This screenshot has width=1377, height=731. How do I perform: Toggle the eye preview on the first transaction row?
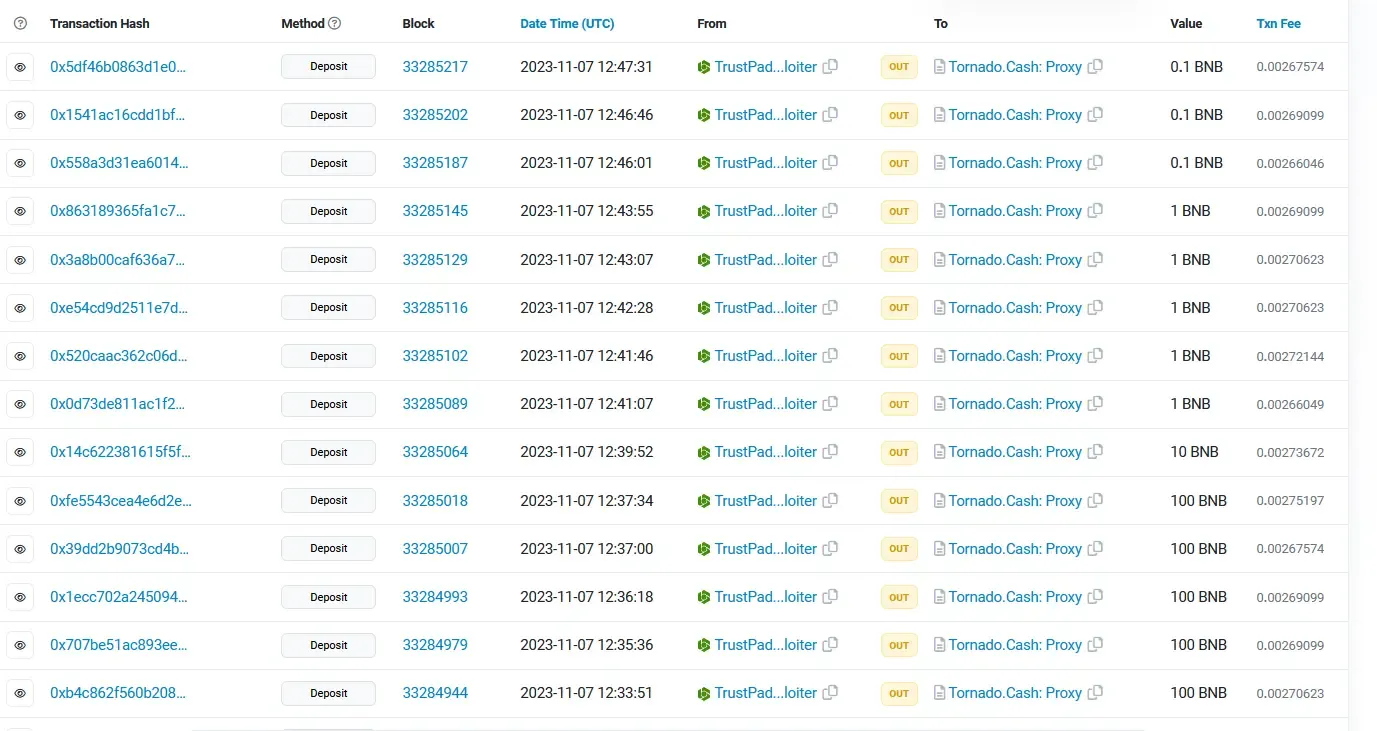pyautogui.click(x=20, y=67)
